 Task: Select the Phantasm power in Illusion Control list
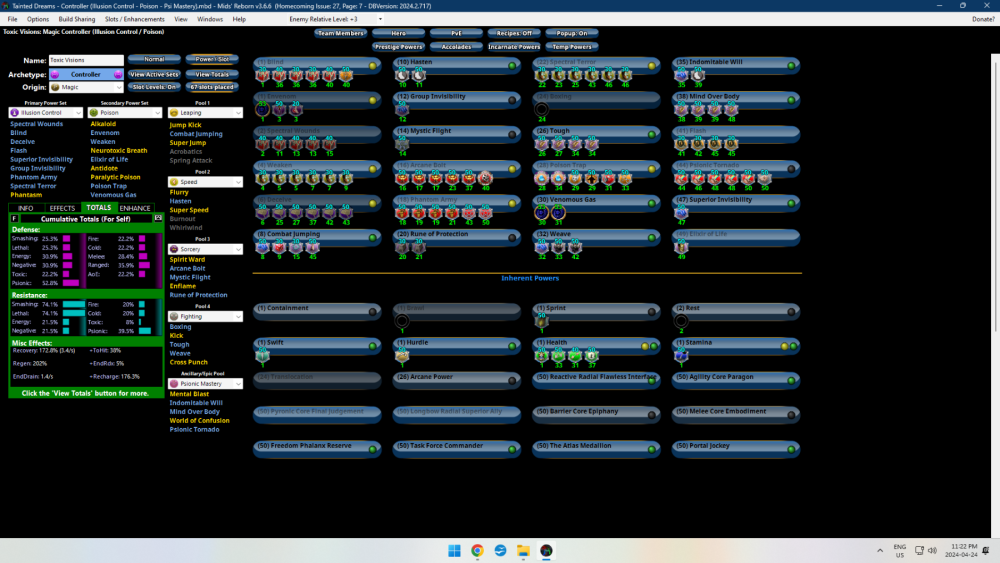coord(26,194)
